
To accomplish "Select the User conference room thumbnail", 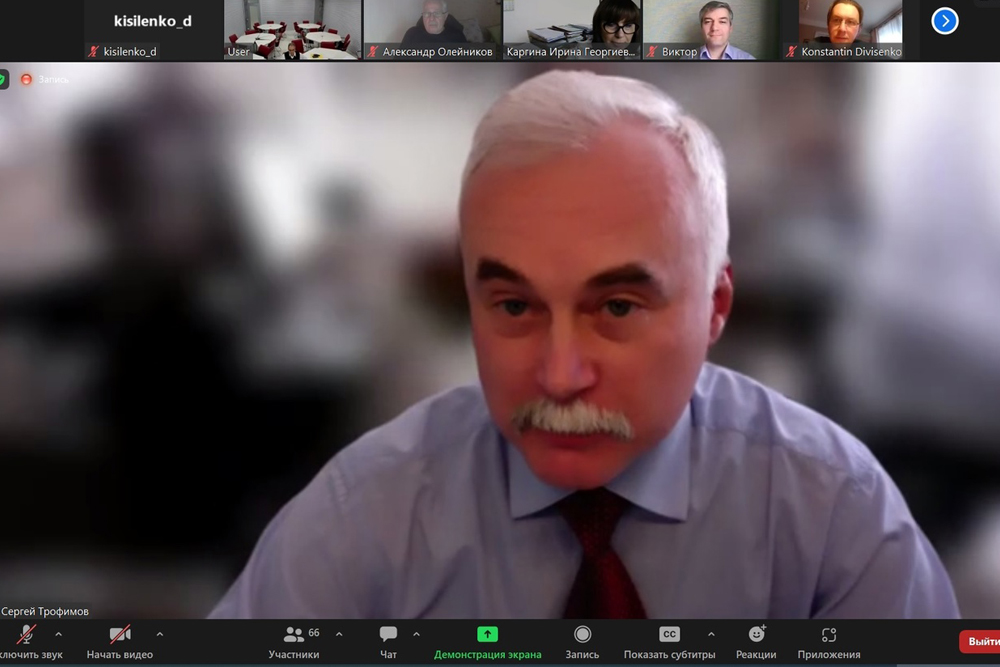I will click(x=292, y=30).
